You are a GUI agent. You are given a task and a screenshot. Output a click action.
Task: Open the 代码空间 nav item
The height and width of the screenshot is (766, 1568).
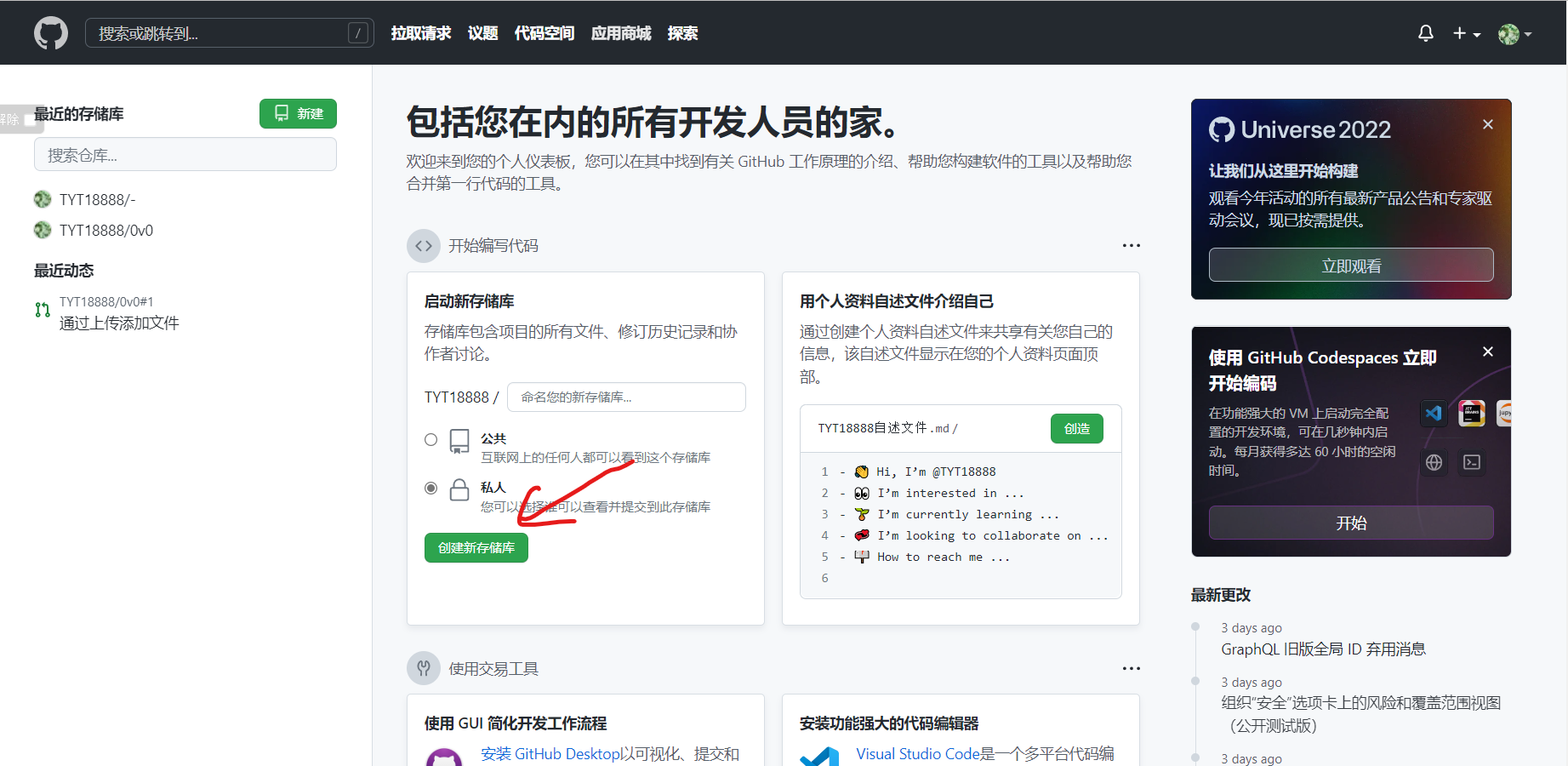click(x=545, y=33)
